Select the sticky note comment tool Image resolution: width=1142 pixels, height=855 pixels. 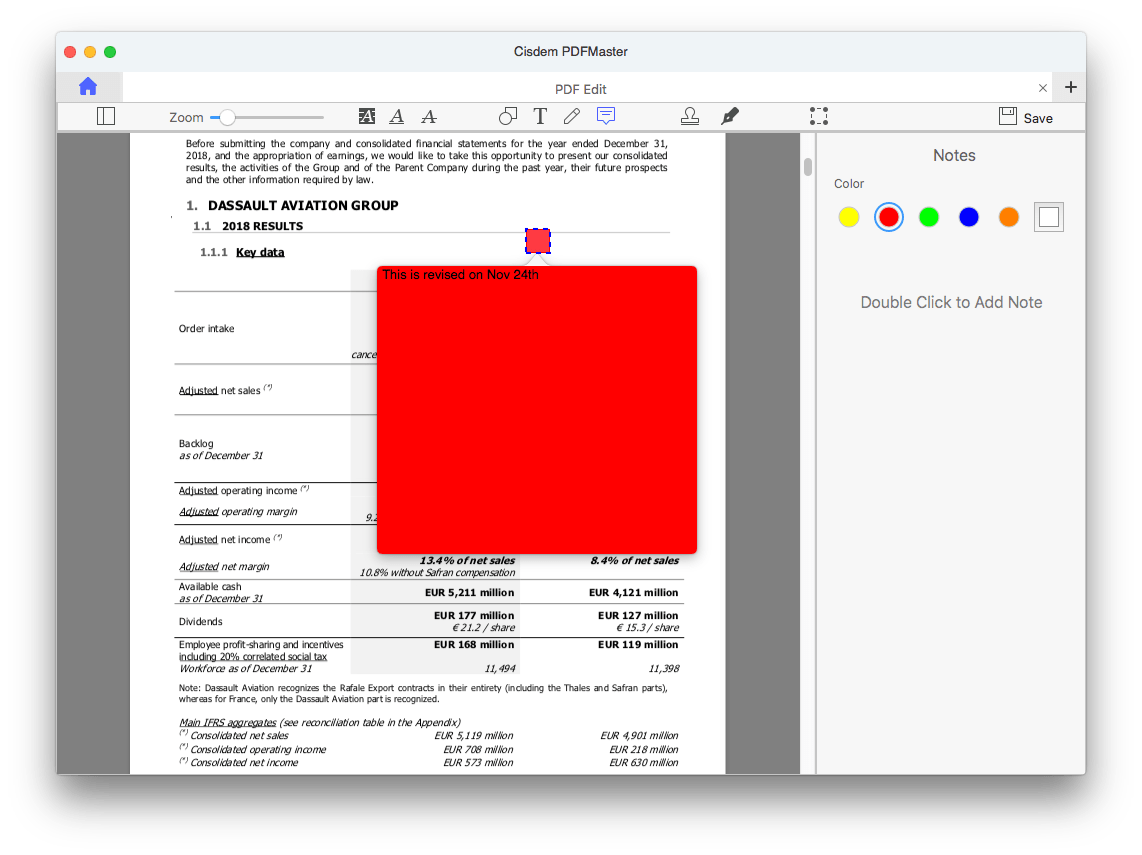coord(606,116)
